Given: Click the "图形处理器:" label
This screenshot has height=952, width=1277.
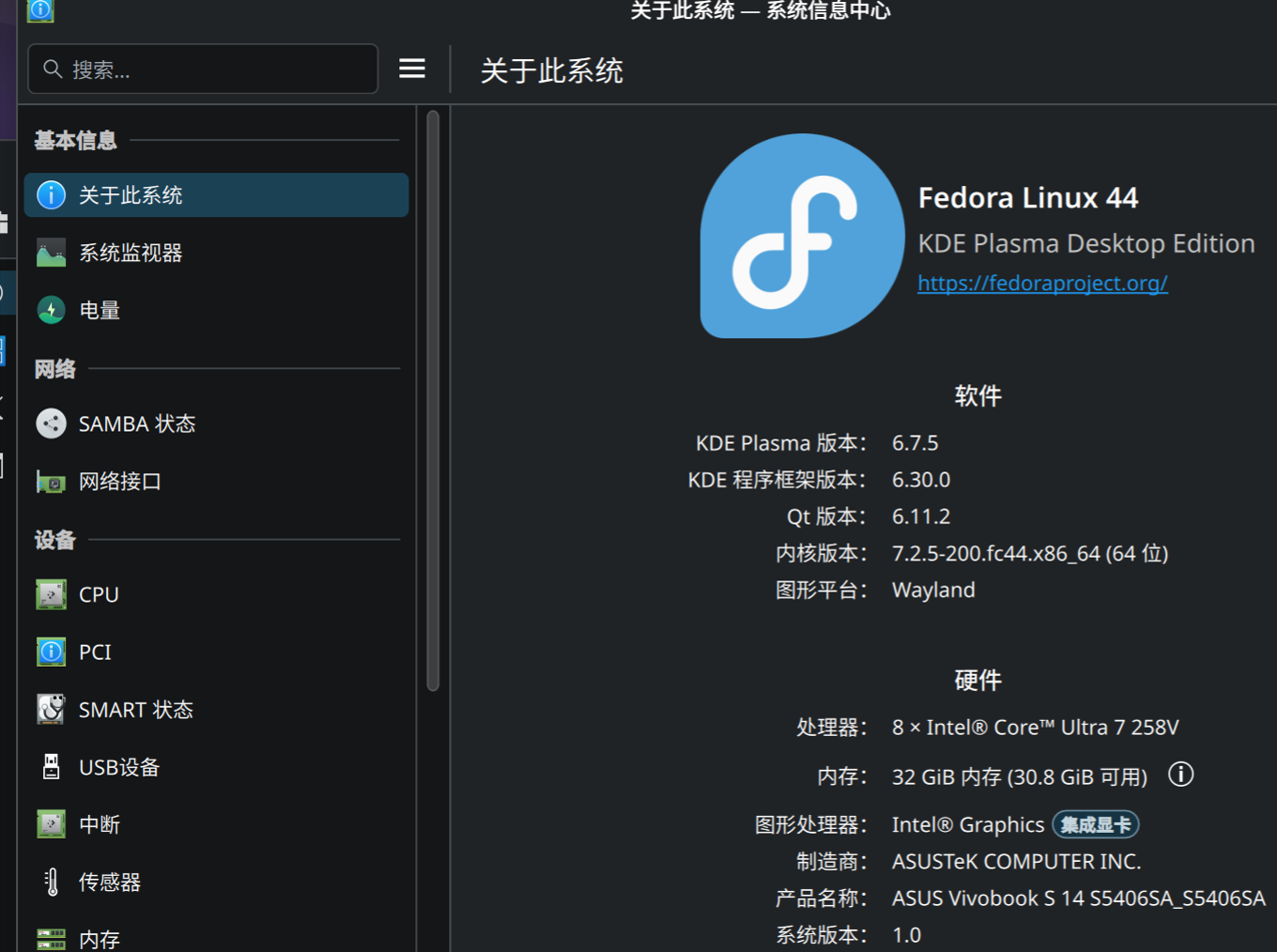Looking at the screenshot, I should 811,825.
